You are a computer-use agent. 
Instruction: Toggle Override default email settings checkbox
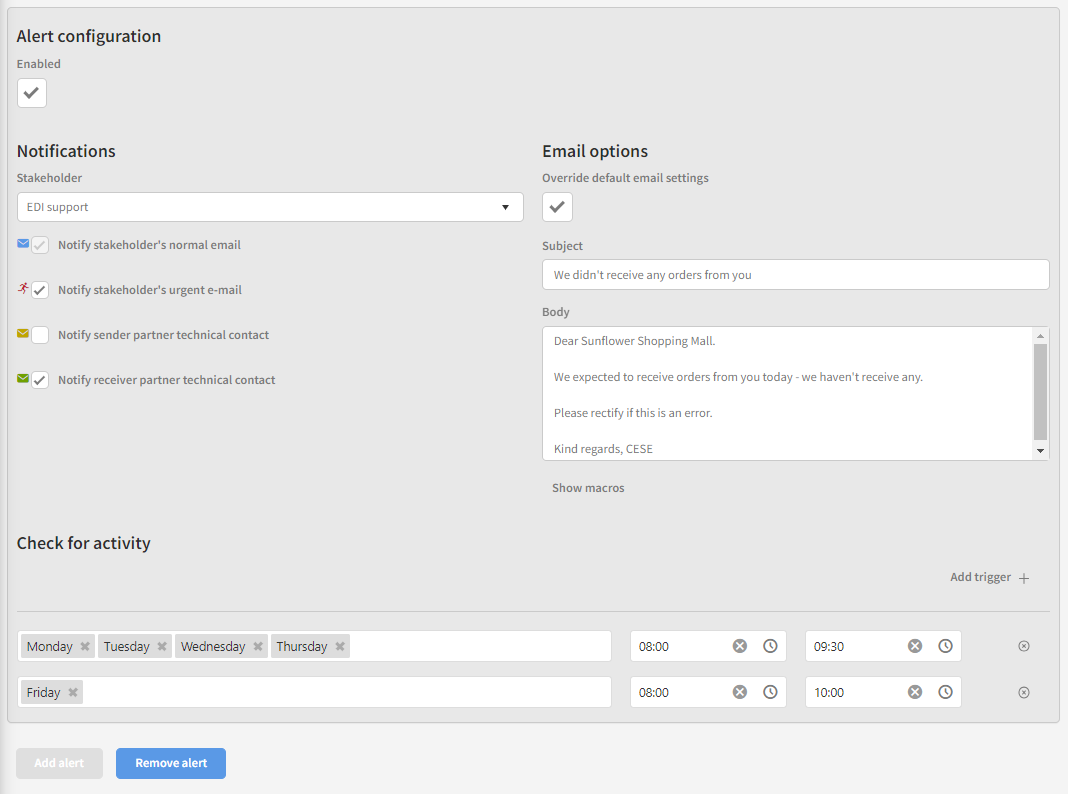pyautogui.click(x=557, y=207)
